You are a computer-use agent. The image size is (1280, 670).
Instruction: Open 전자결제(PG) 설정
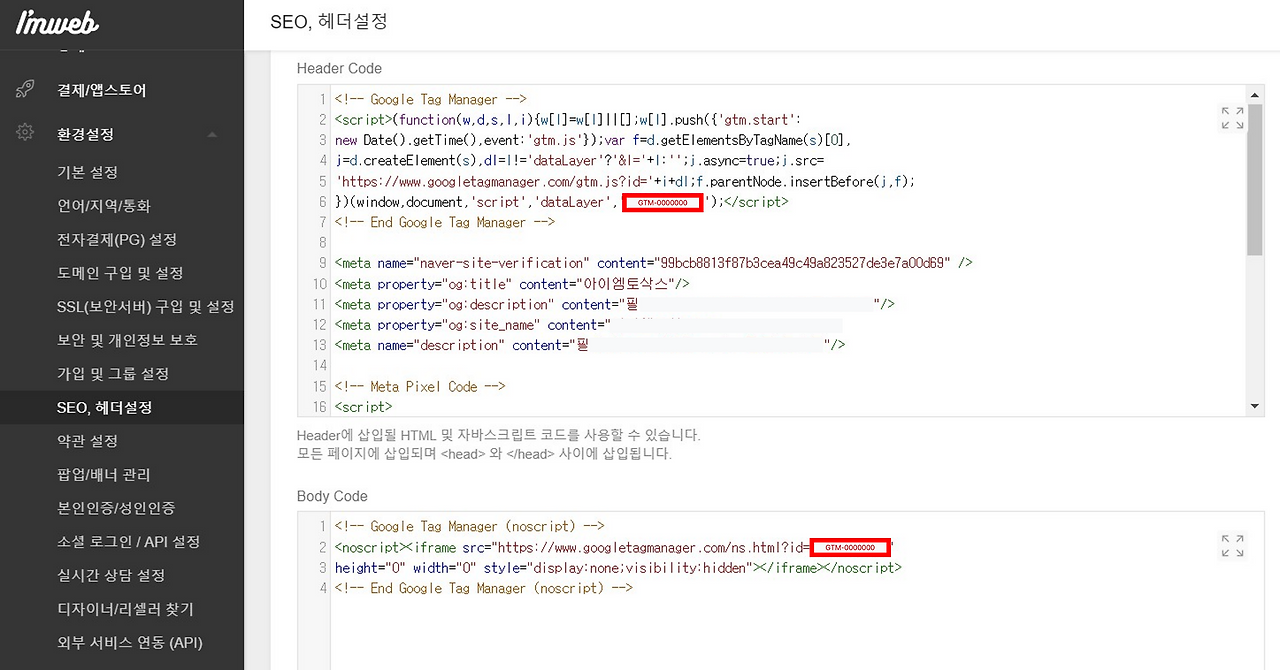click(x=117, y=240)
